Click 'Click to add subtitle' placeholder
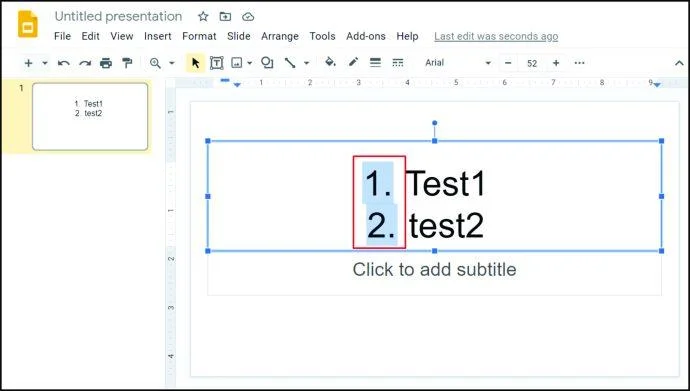This screenshot has width=690, height=391. coord(434,270)
